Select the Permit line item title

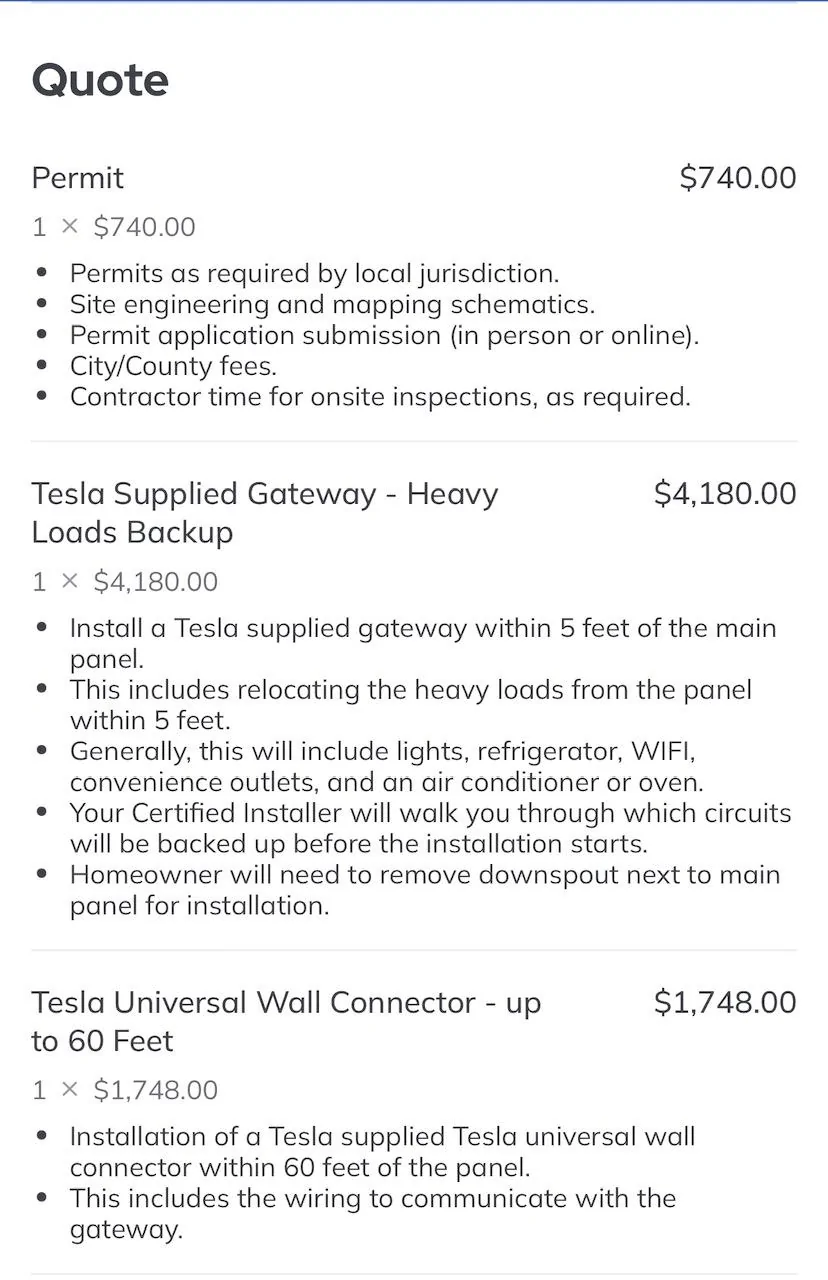point(78,178)
